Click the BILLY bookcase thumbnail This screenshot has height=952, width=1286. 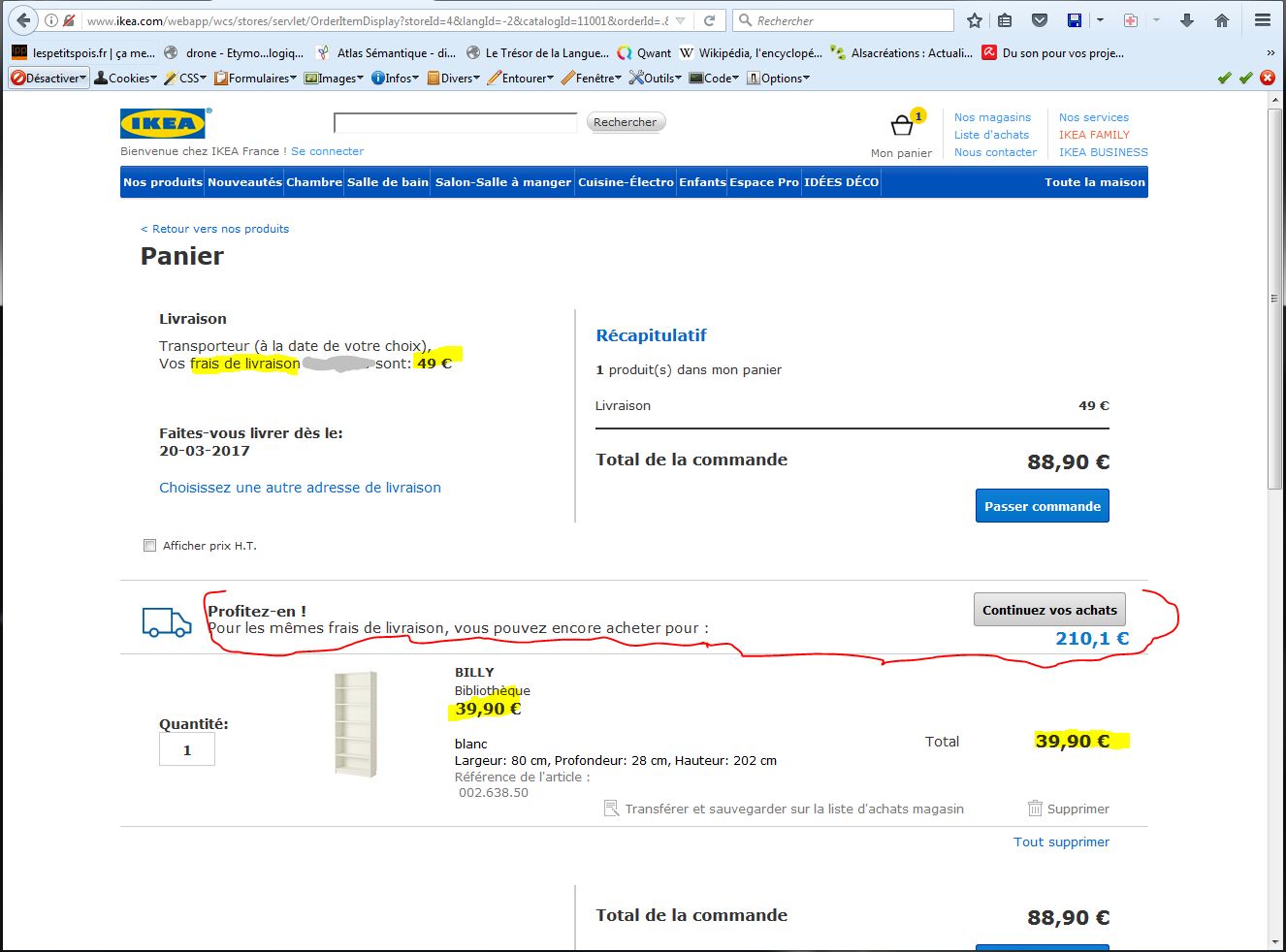point(355,724)
